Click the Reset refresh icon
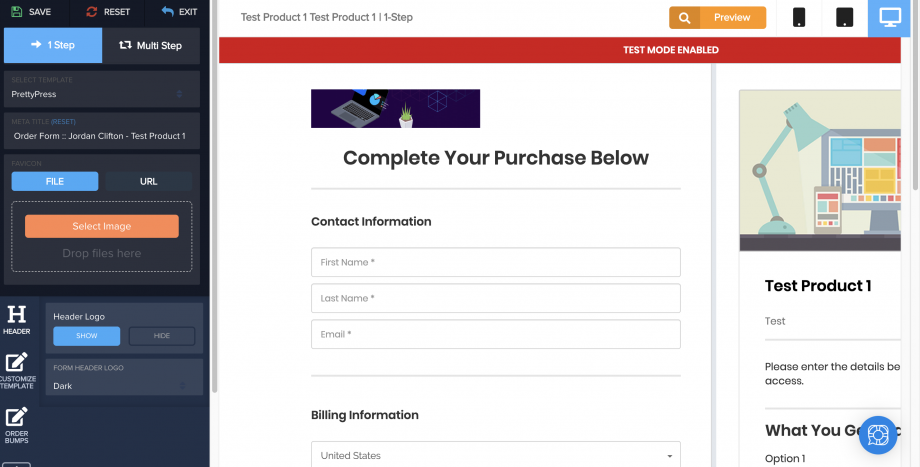Image resolution: width=920 pixels, height=467 pixels. click(92, 12)
